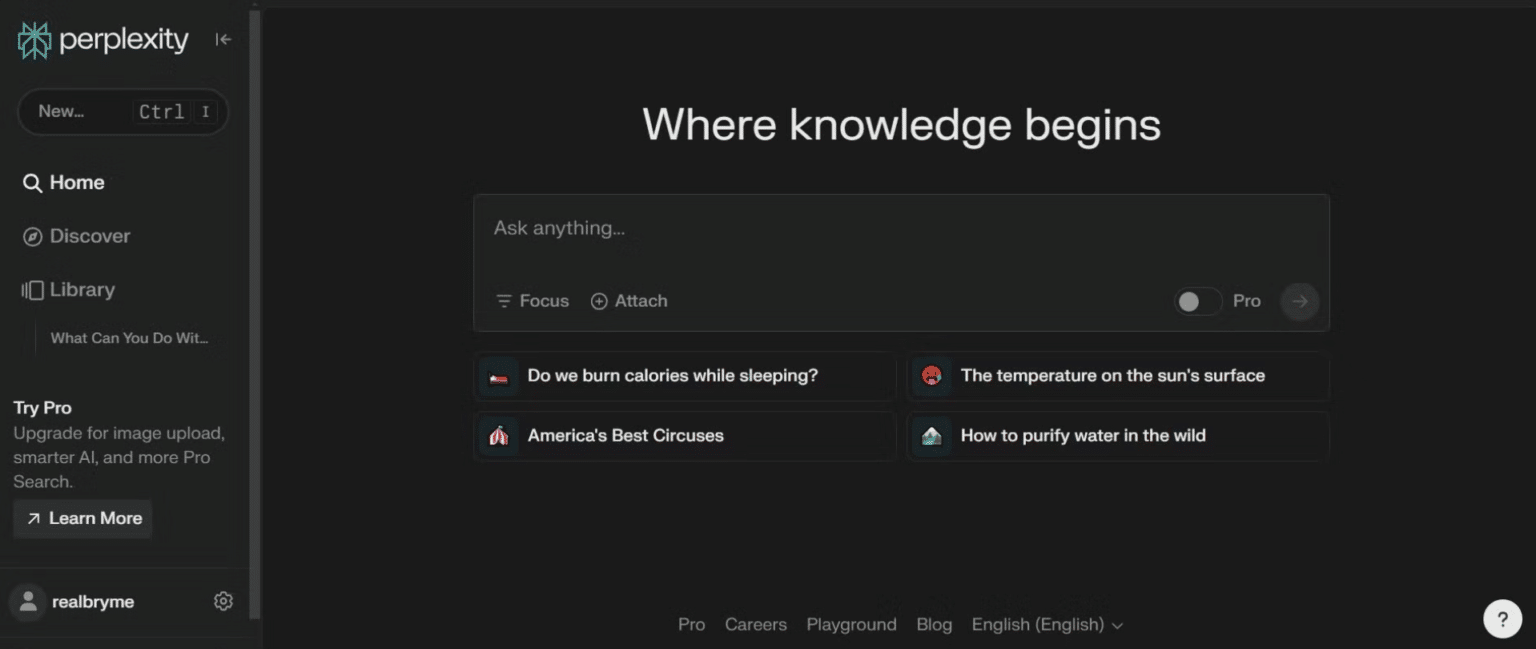Open the Pro link in the footer
This screenshot has width=1536, height=649.
point(692,625)
